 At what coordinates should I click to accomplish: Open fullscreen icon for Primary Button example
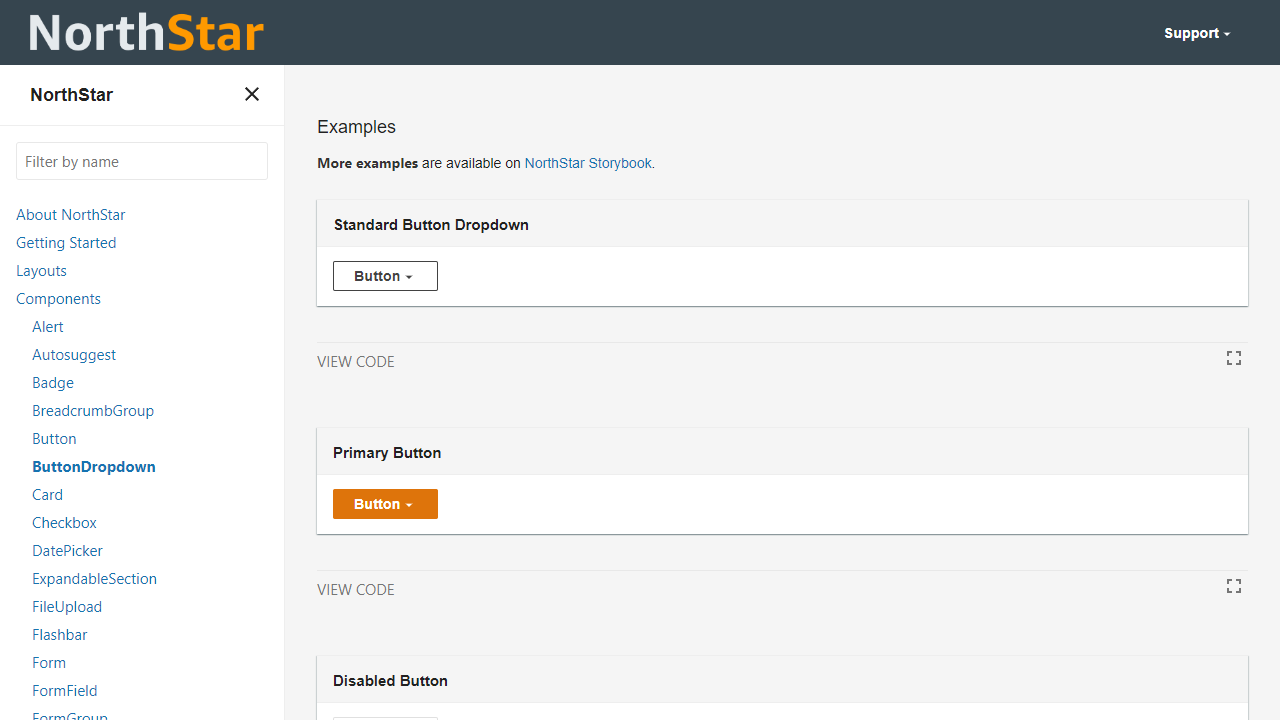tap(1234, 586)
